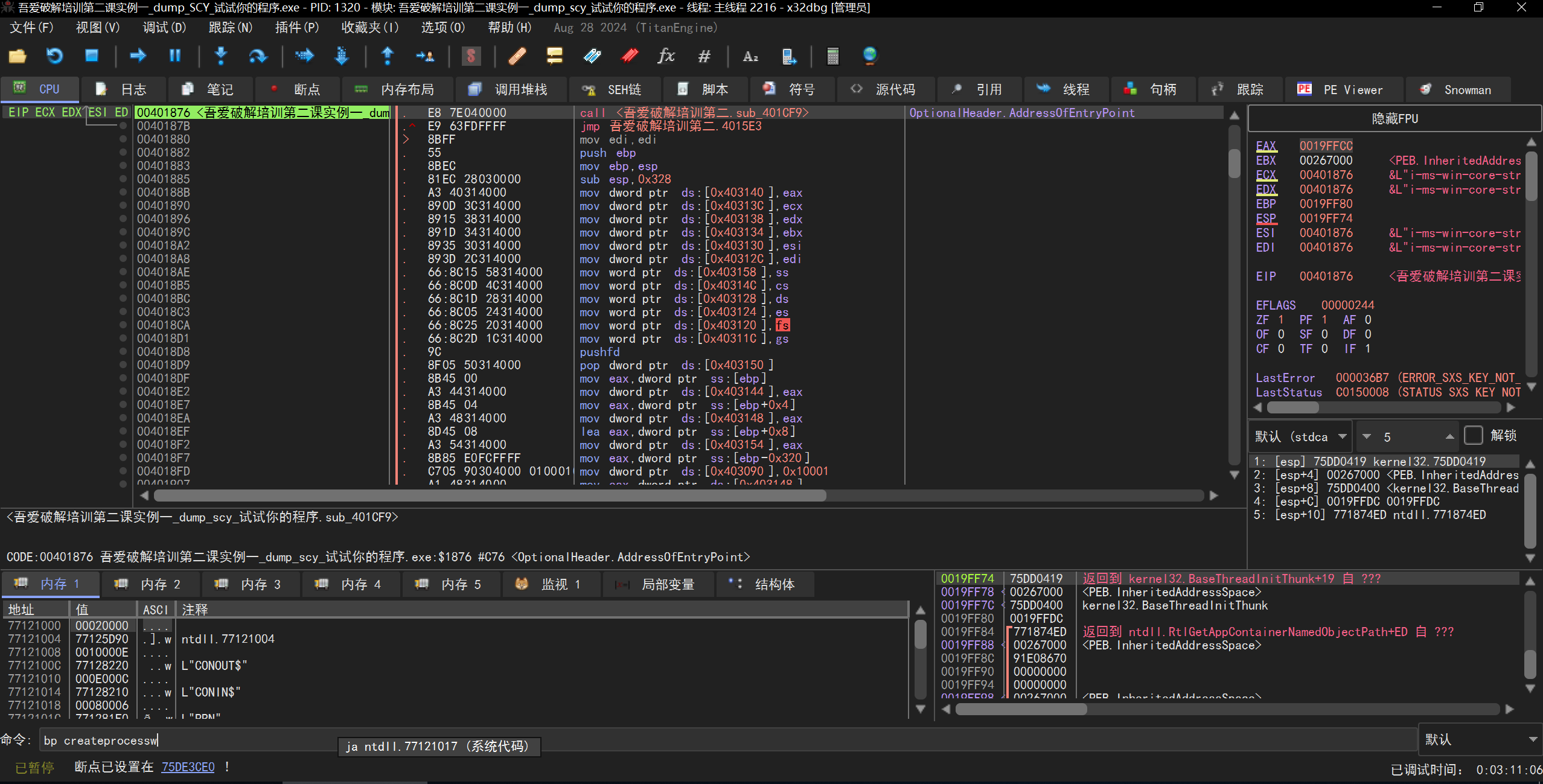
Task: Follow breakpoint address link 75DE3CE0
Action: point(188,767)
